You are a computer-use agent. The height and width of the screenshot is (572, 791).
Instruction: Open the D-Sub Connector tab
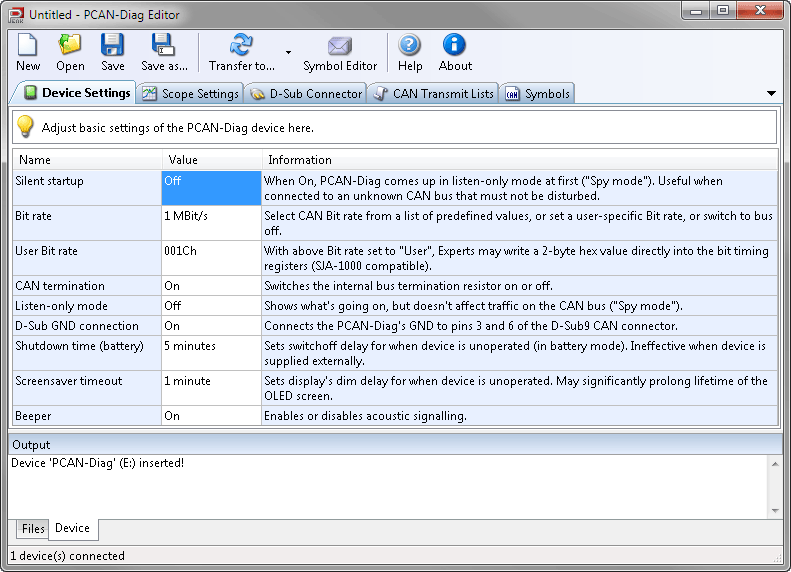coord(306,94)
